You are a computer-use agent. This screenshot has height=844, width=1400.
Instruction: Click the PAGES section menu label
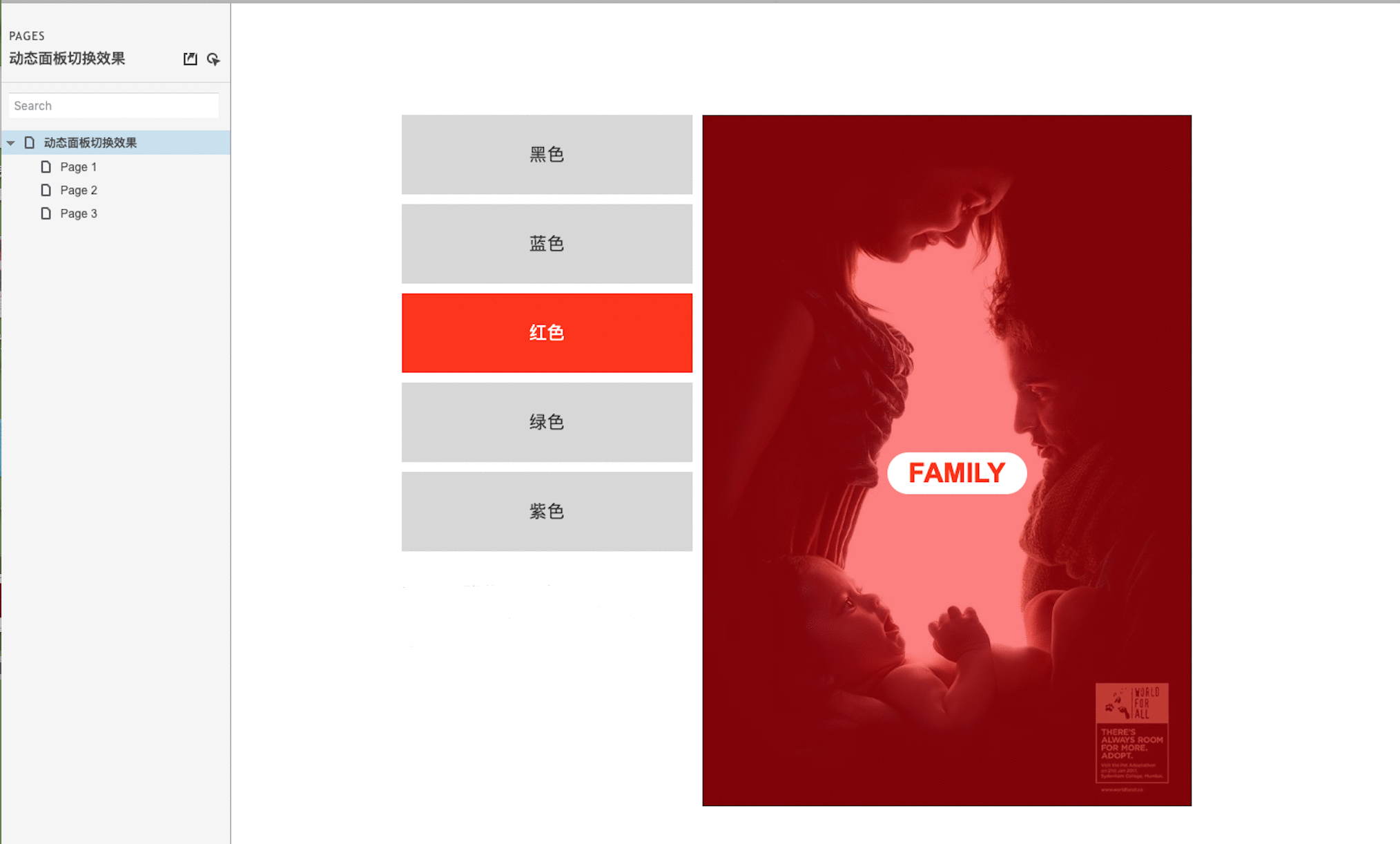pos(28,35)
